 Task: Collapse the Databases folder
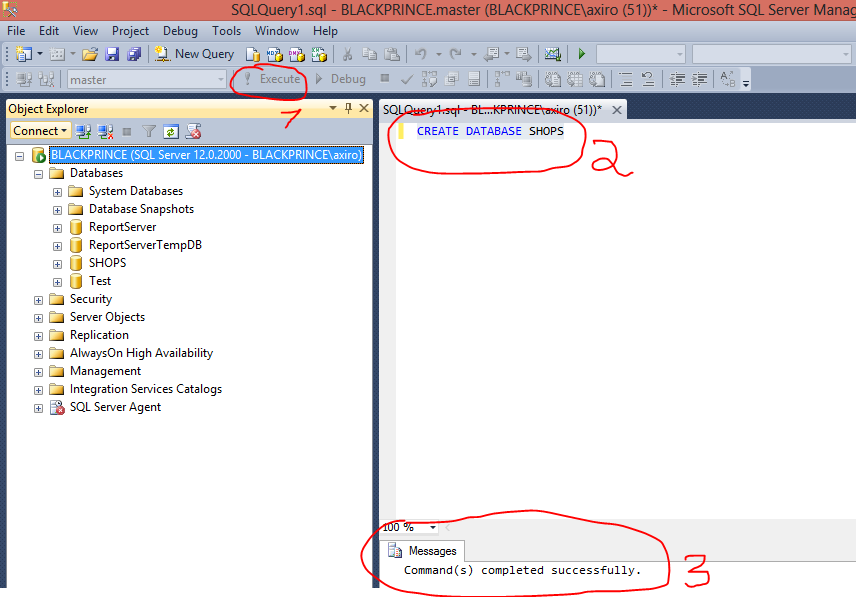38,174
